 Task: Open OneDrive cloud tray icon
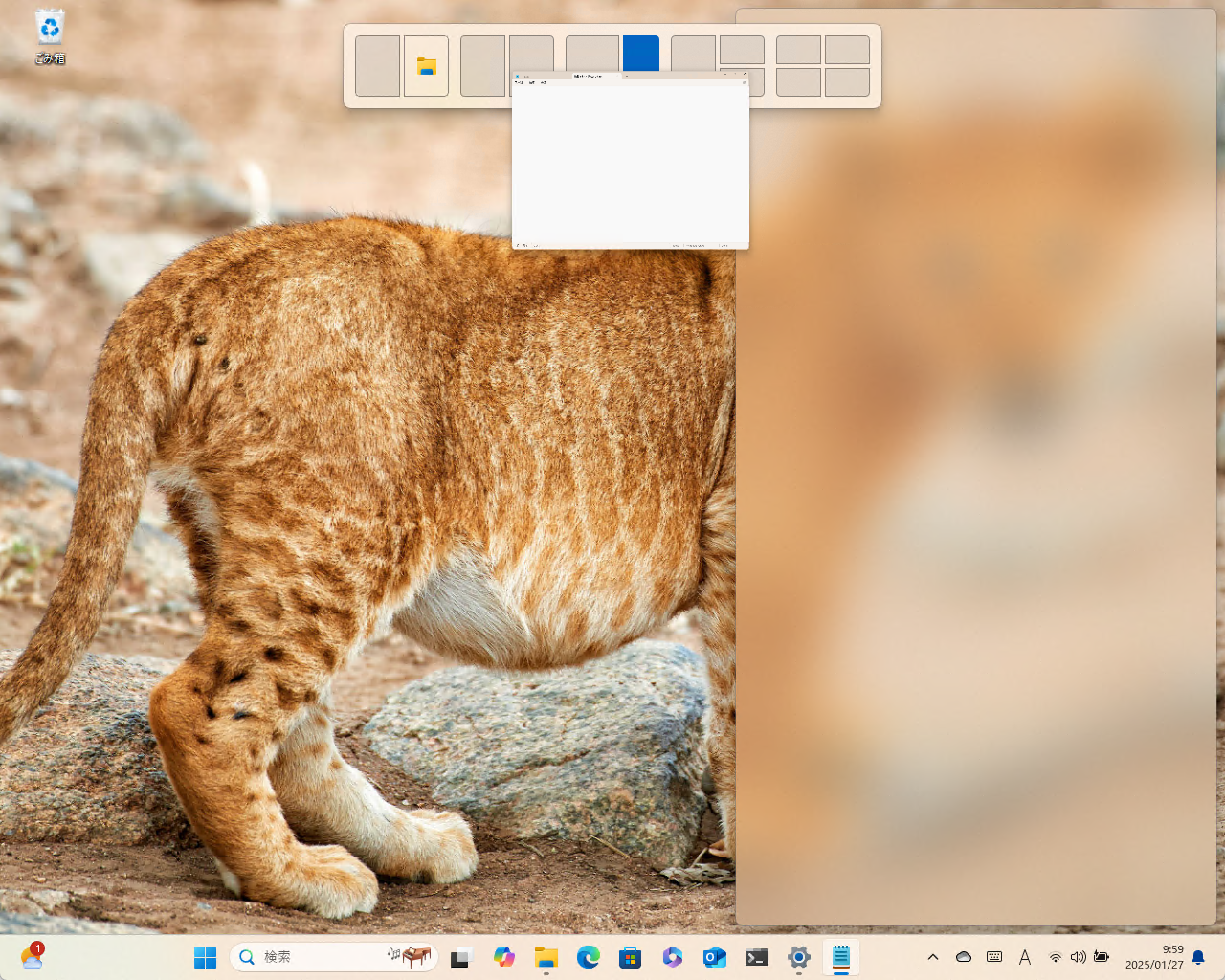[964, 957]
